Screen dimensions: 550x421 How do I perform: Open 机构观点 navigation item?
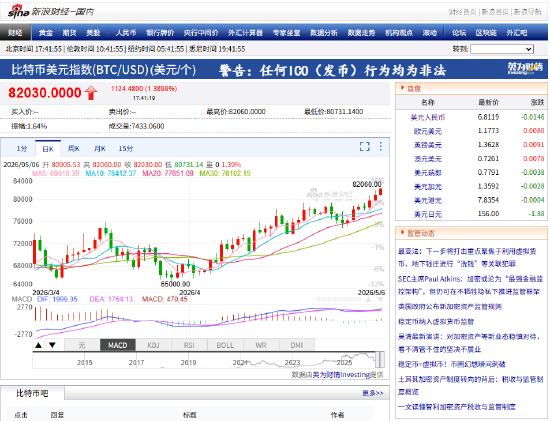[x=399, y=33]
